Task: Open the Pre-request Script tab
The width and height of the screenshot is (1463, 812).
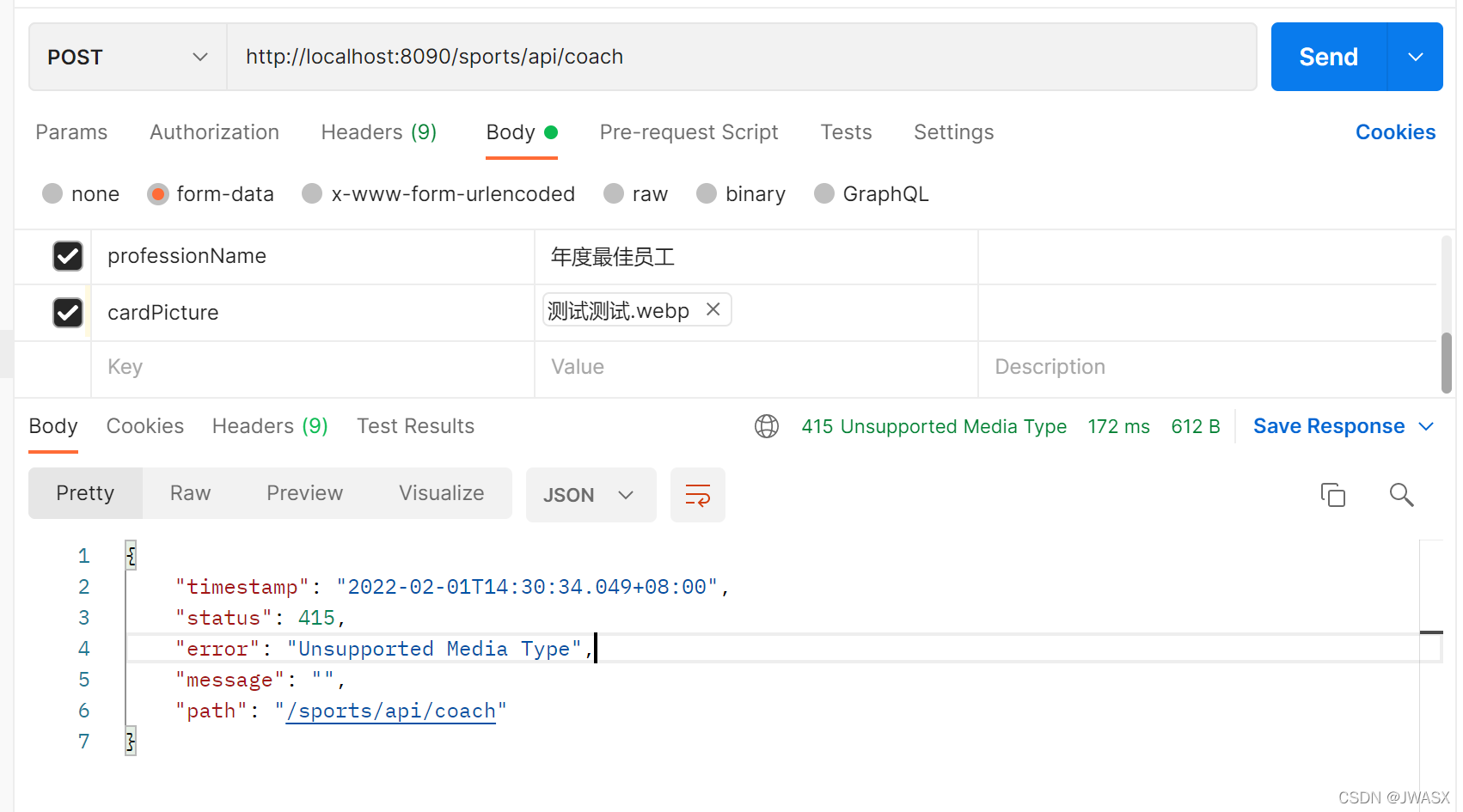Action: (689, 132)
